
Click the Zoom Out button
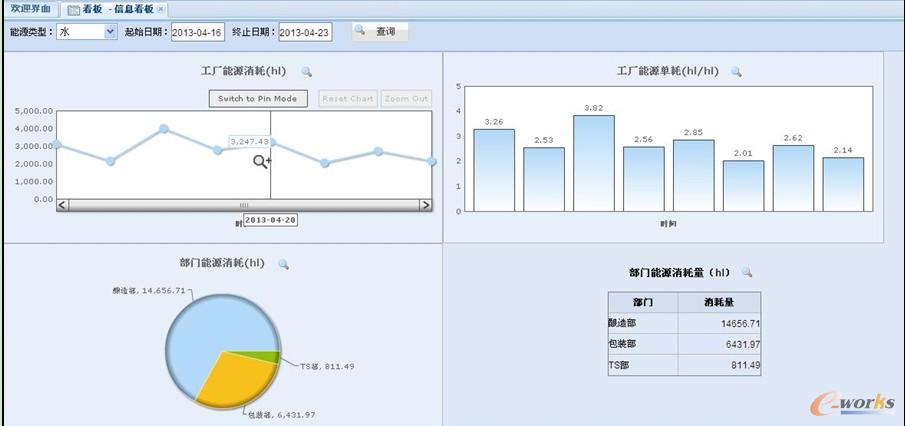click(x=406, y=99)
